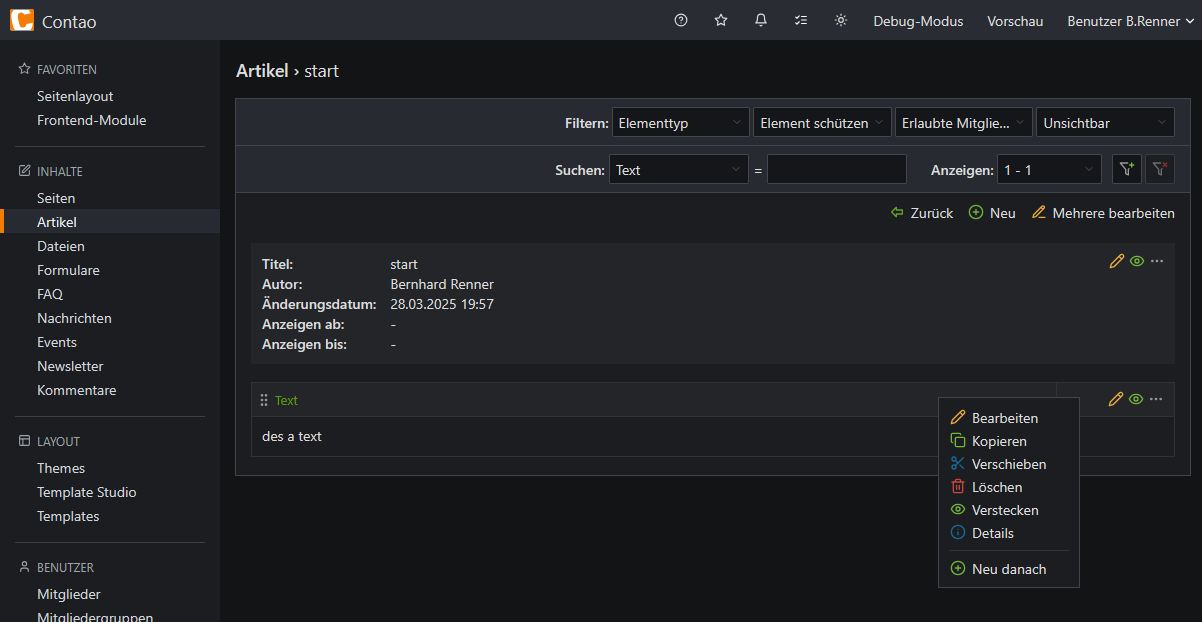Click the reset filter funnel icon
Image resolution: width=1202 pixels, height=622 pixels.
tap(1160, 169)
